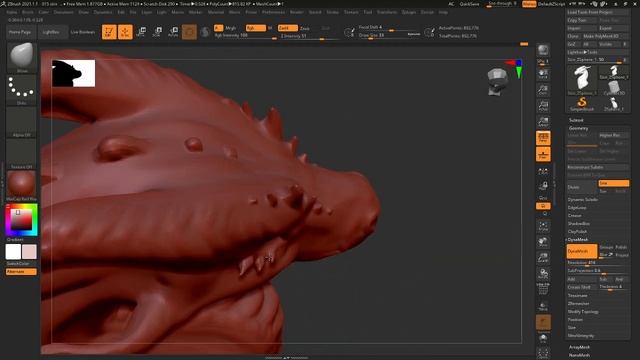640x360 pixels.
Task: Click Make PolyMesh3D button
Action: 606,36
